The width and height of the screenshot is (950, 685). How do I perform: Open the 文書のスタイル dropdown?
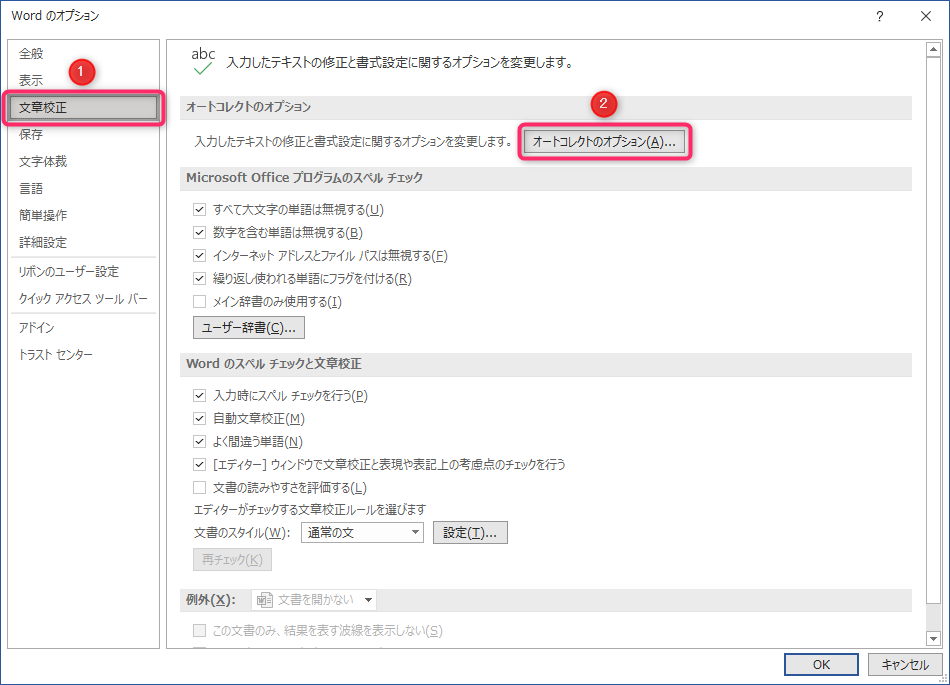[x=362, y=533]
